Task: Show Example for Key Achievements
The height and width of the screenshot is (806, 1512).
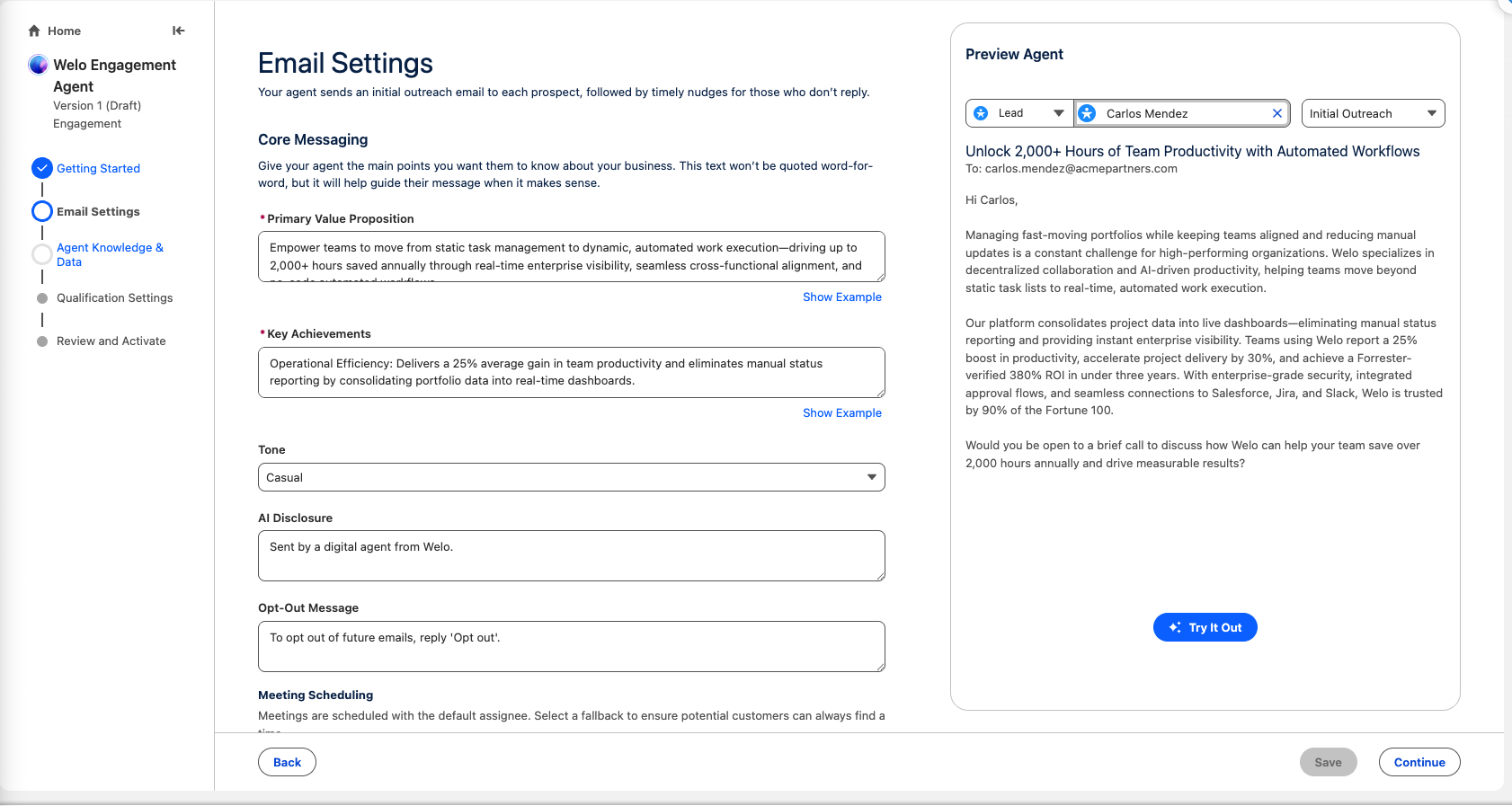Action: (x=841, y=413)
